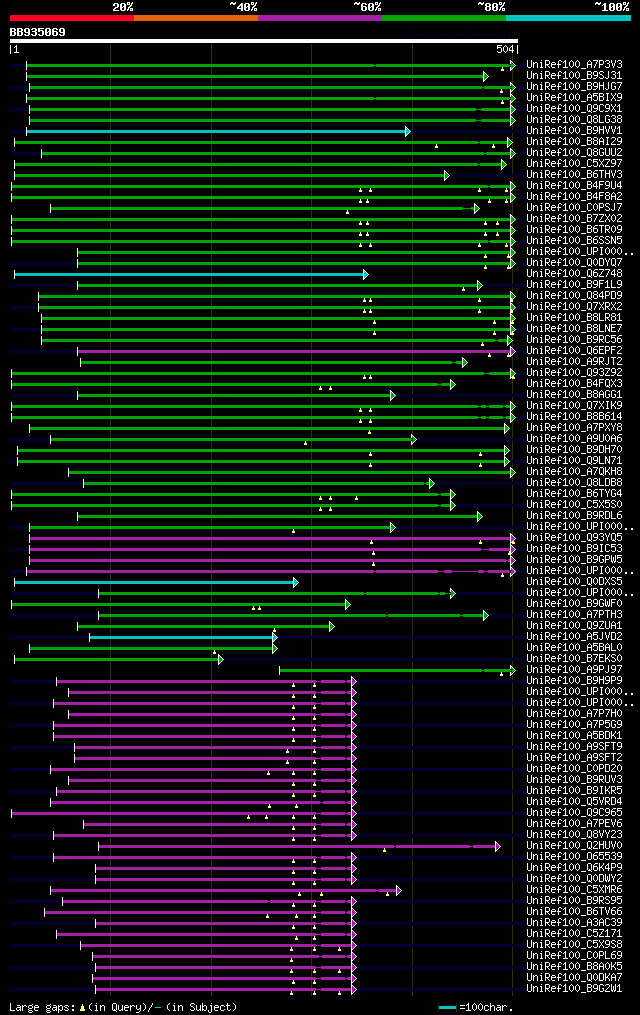Click arrowhead ending the B8AGG1 green alignment

(393, 396)
